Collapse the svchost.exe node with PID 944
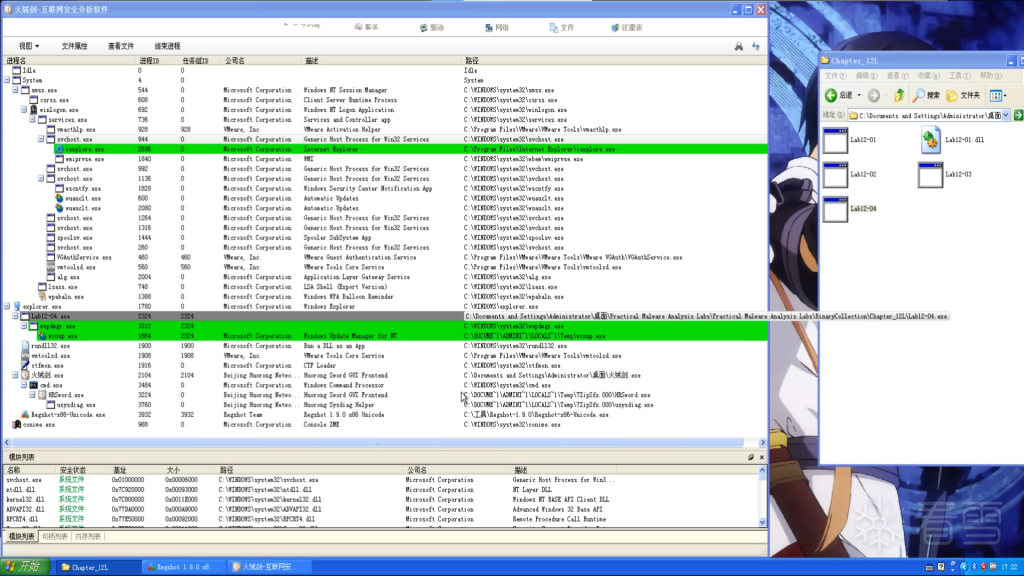Image resolution: width=1024 pixels, height=576 pixels. [41, 139]
